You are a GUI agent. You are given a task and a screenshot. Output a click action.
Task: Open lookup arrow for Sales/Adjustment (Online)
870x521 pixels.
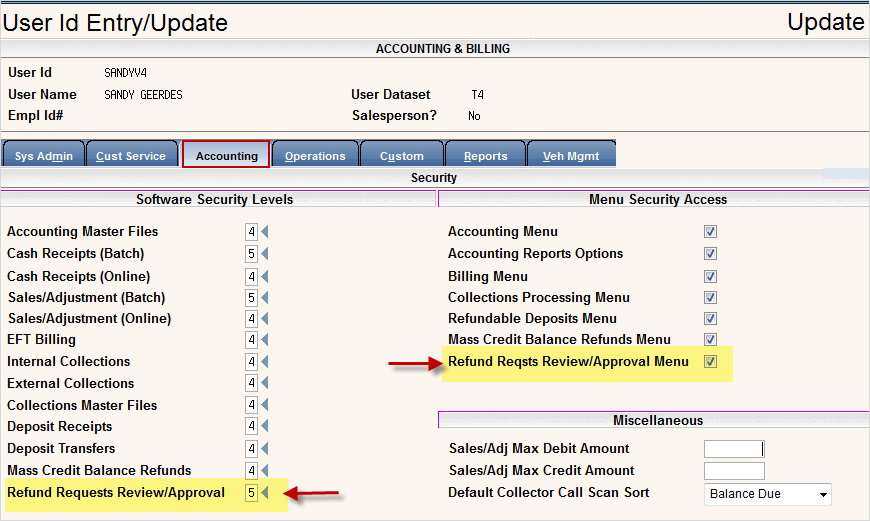(265, 318)
